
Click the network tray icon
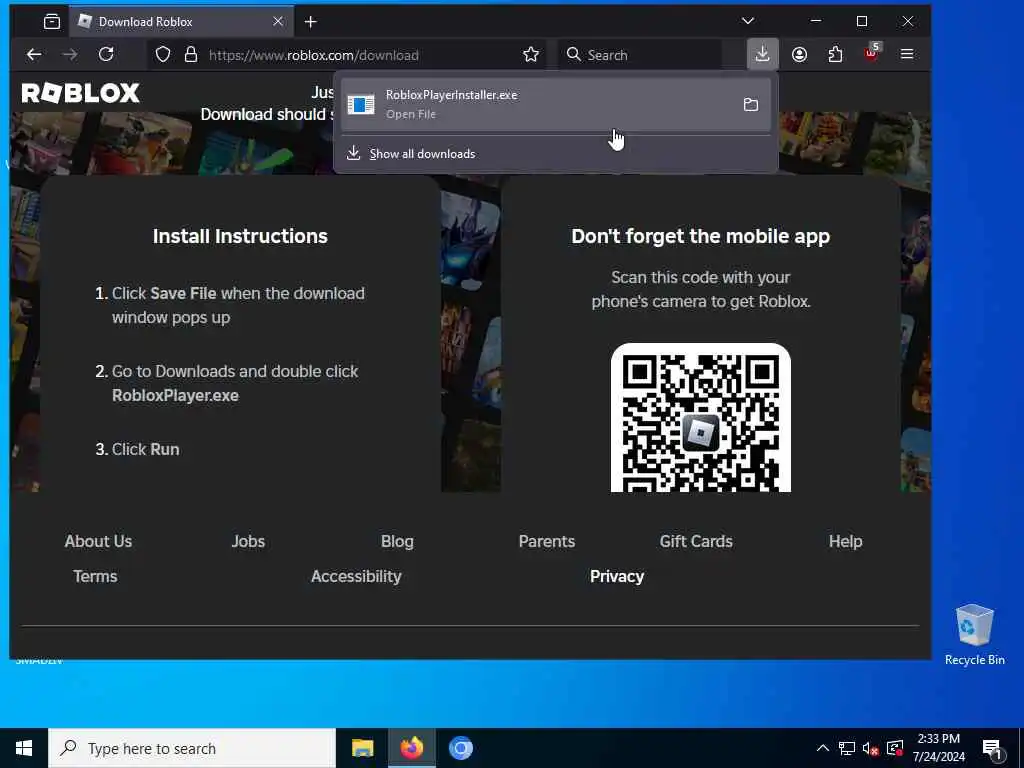847,748
